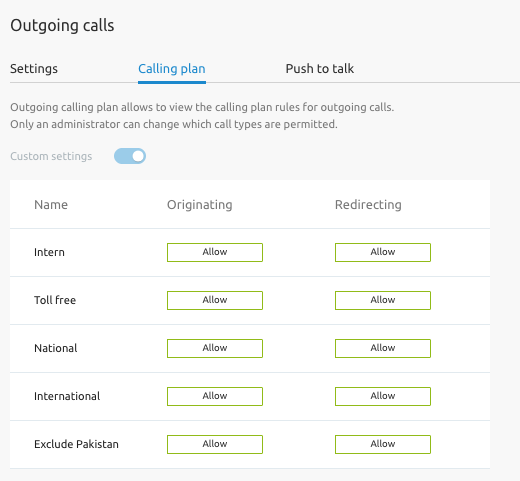Click International Originating Allow button
The height and width of the screenshot is (481, 520).
215,396
